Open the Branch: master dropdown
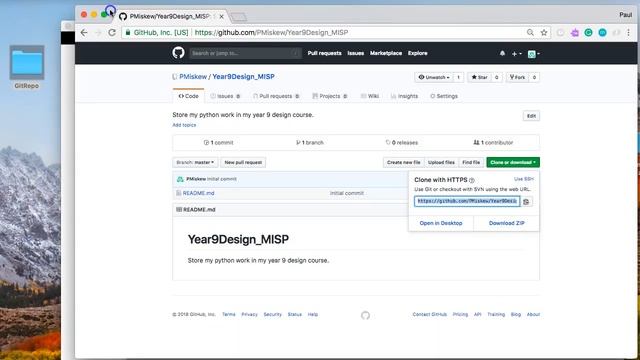 tap(195, 162)
